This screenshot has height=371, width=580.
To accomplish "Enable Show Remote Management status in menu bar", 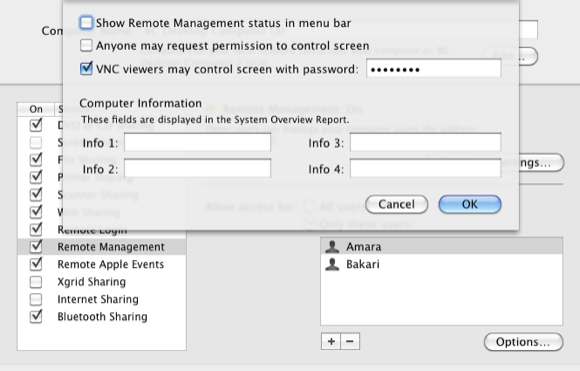I will [86, 23].
